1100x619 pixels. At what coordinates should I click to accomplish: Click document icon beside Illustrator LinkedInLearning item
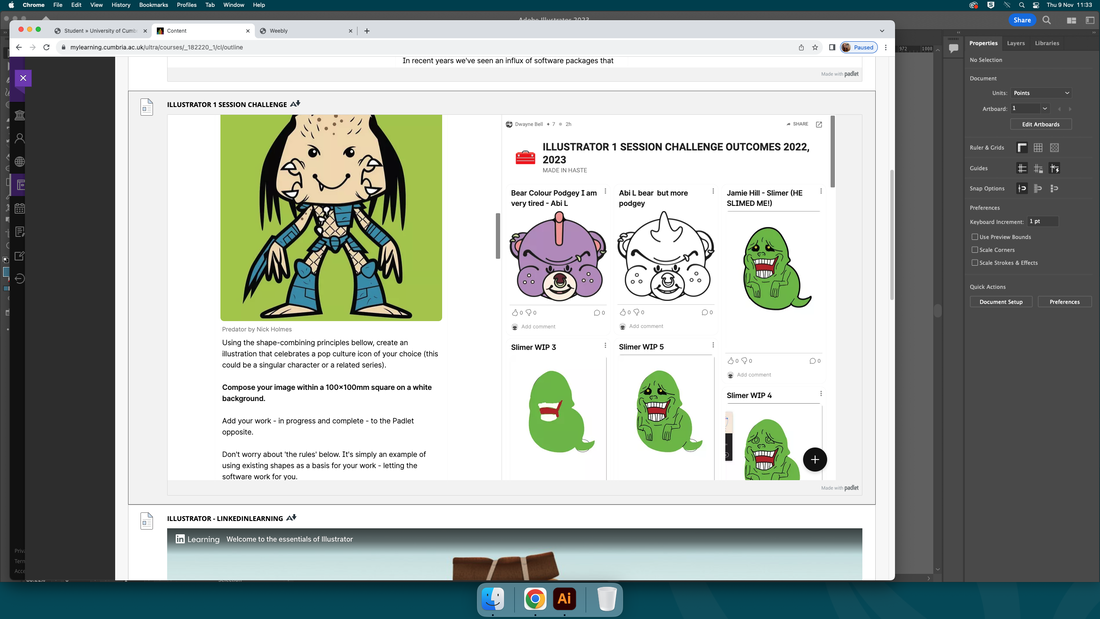pyautogui.click(x=146, y=521)
